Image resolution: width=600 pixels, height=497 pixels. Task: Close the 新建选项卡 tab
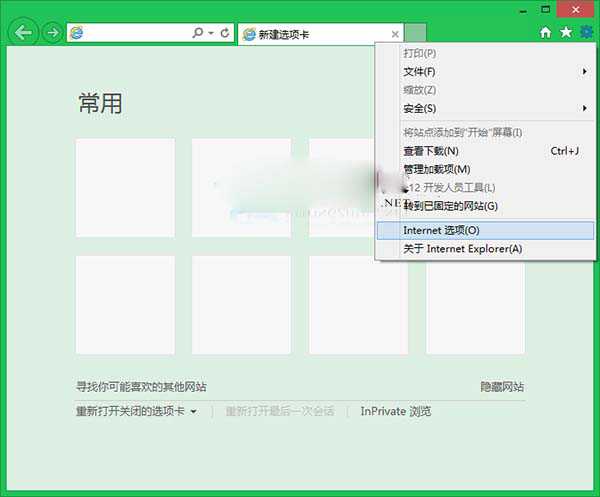click(395, 34)
